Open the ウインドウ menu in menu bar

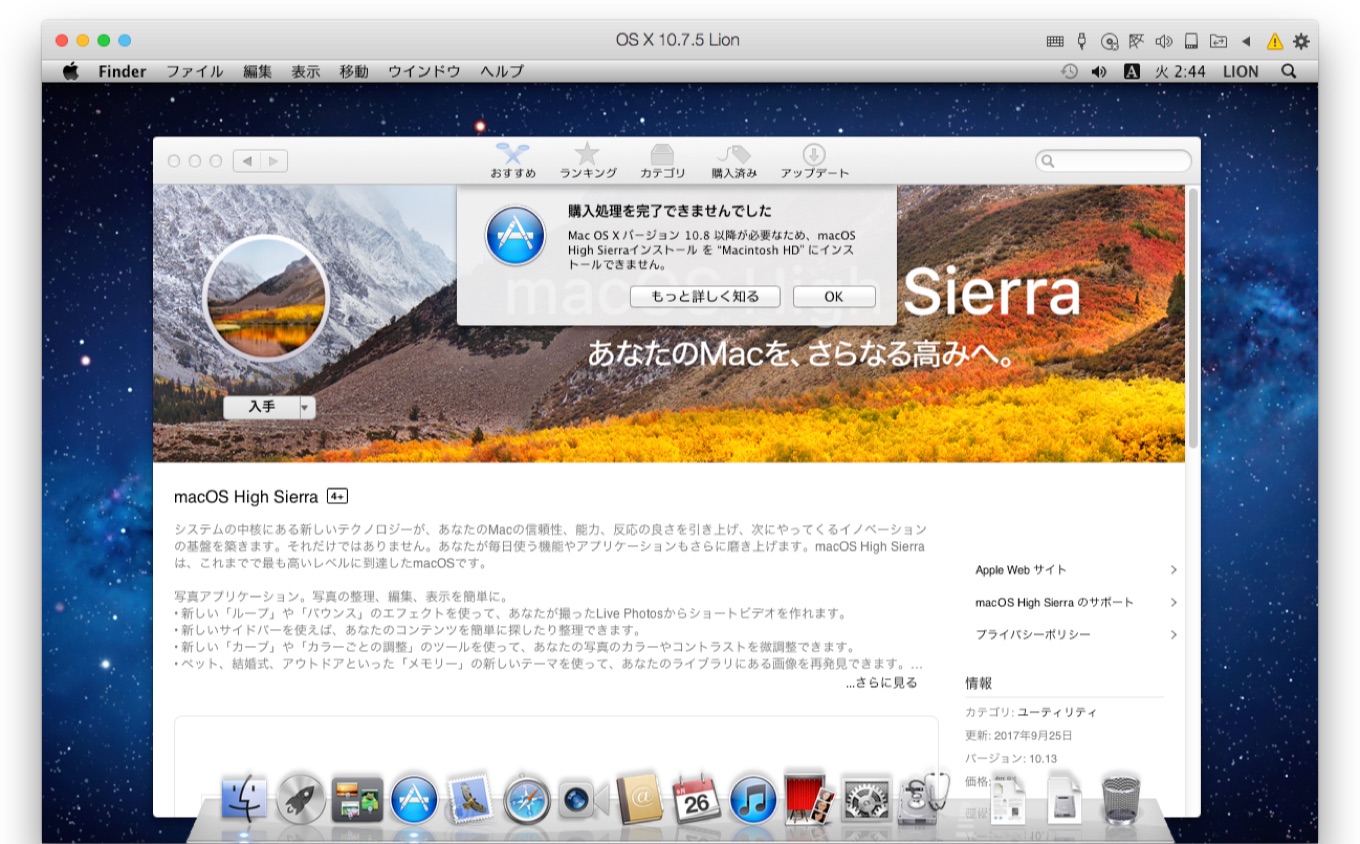coord(424,71)
